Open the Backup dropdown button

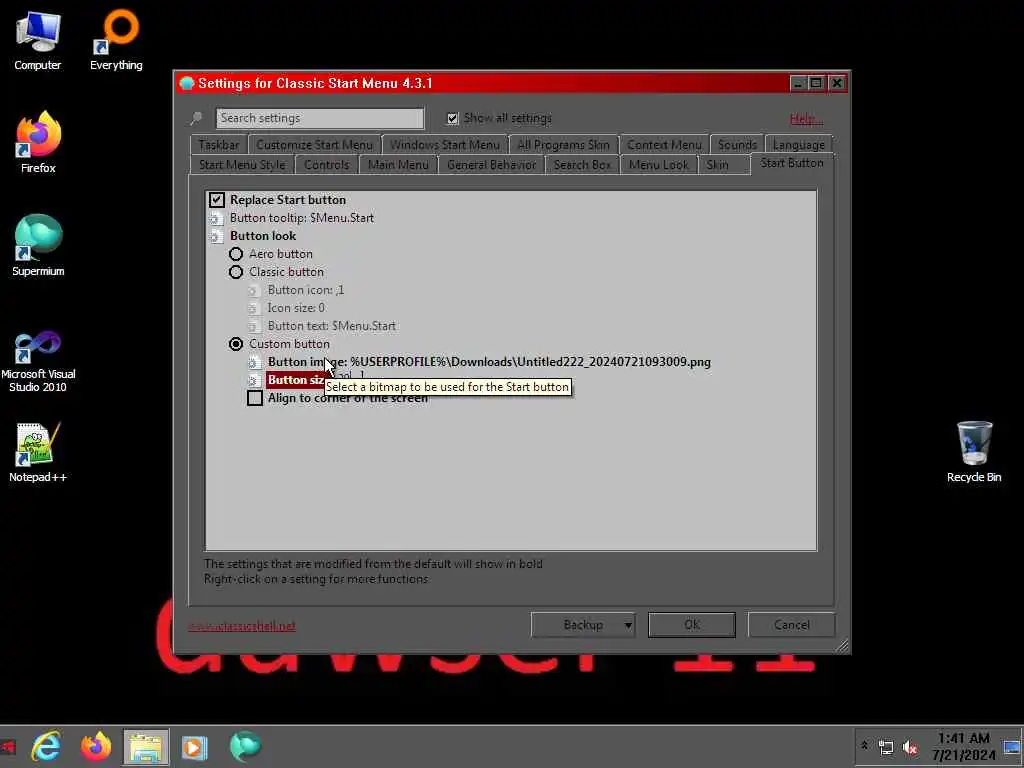point(583,625)
